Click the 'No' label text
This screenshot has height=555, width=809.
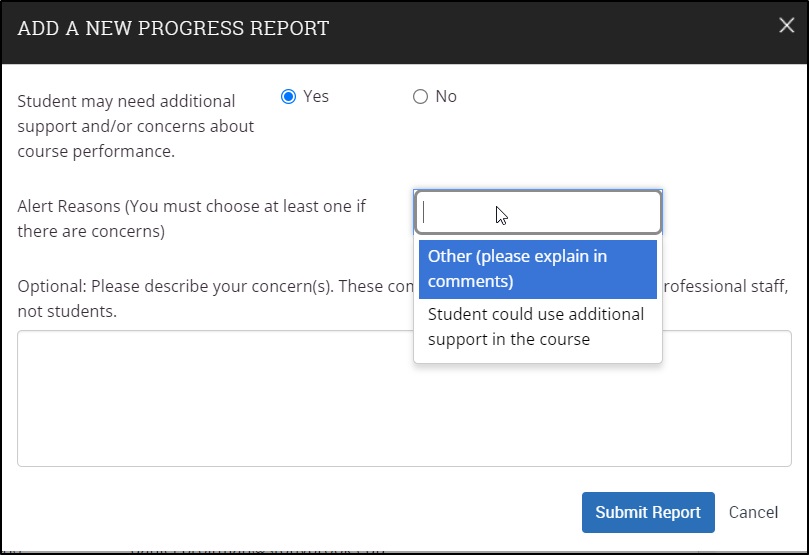(x=446, y=97)
